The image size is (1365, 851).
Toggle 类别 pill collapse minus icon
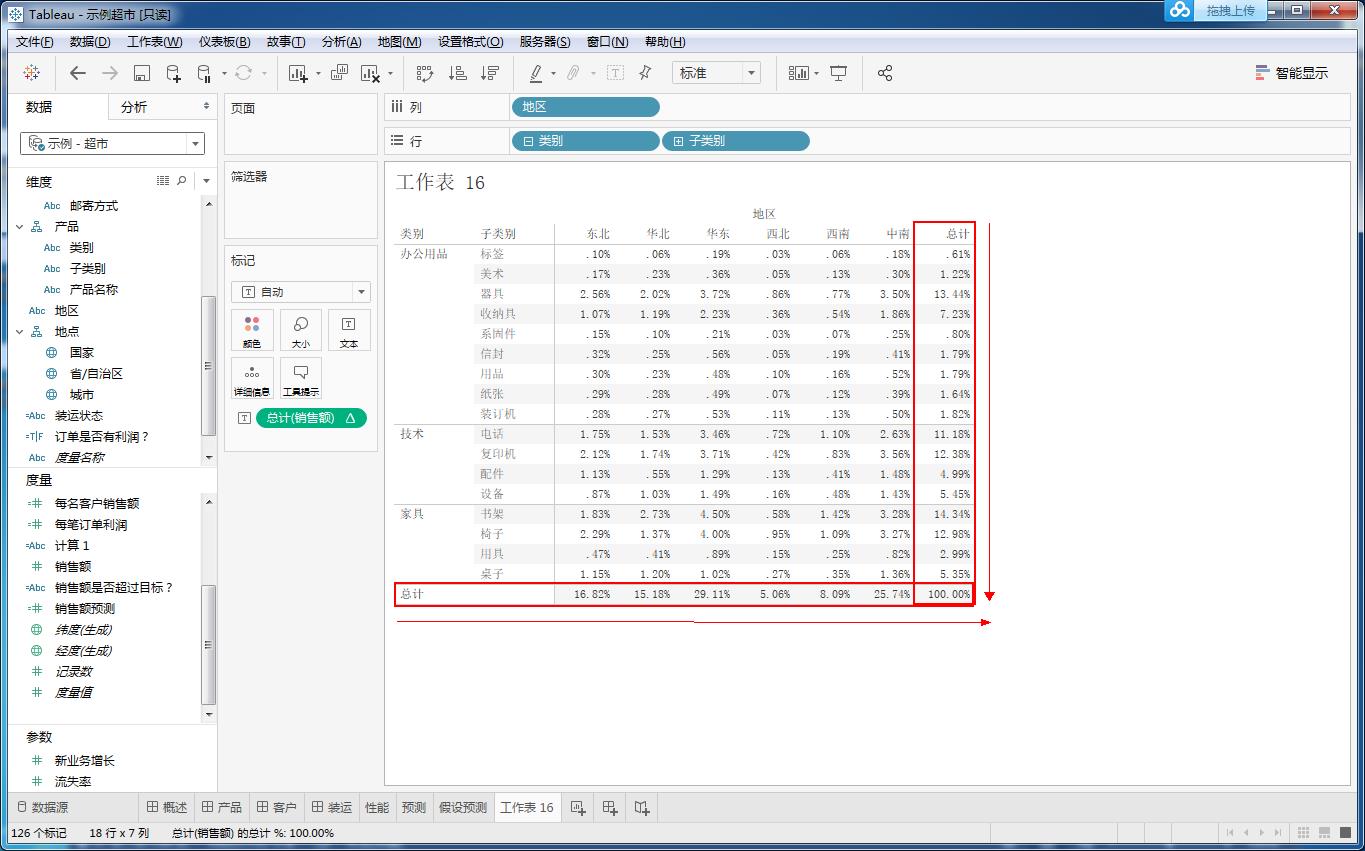[527, 141]
